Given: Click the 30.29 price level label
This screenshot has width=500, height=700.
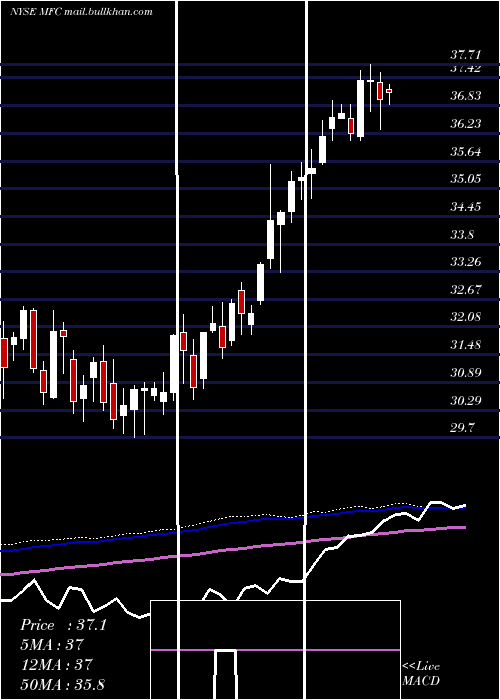Looking at the screenshot, I should pyautogui.click(x=466, y=400).
